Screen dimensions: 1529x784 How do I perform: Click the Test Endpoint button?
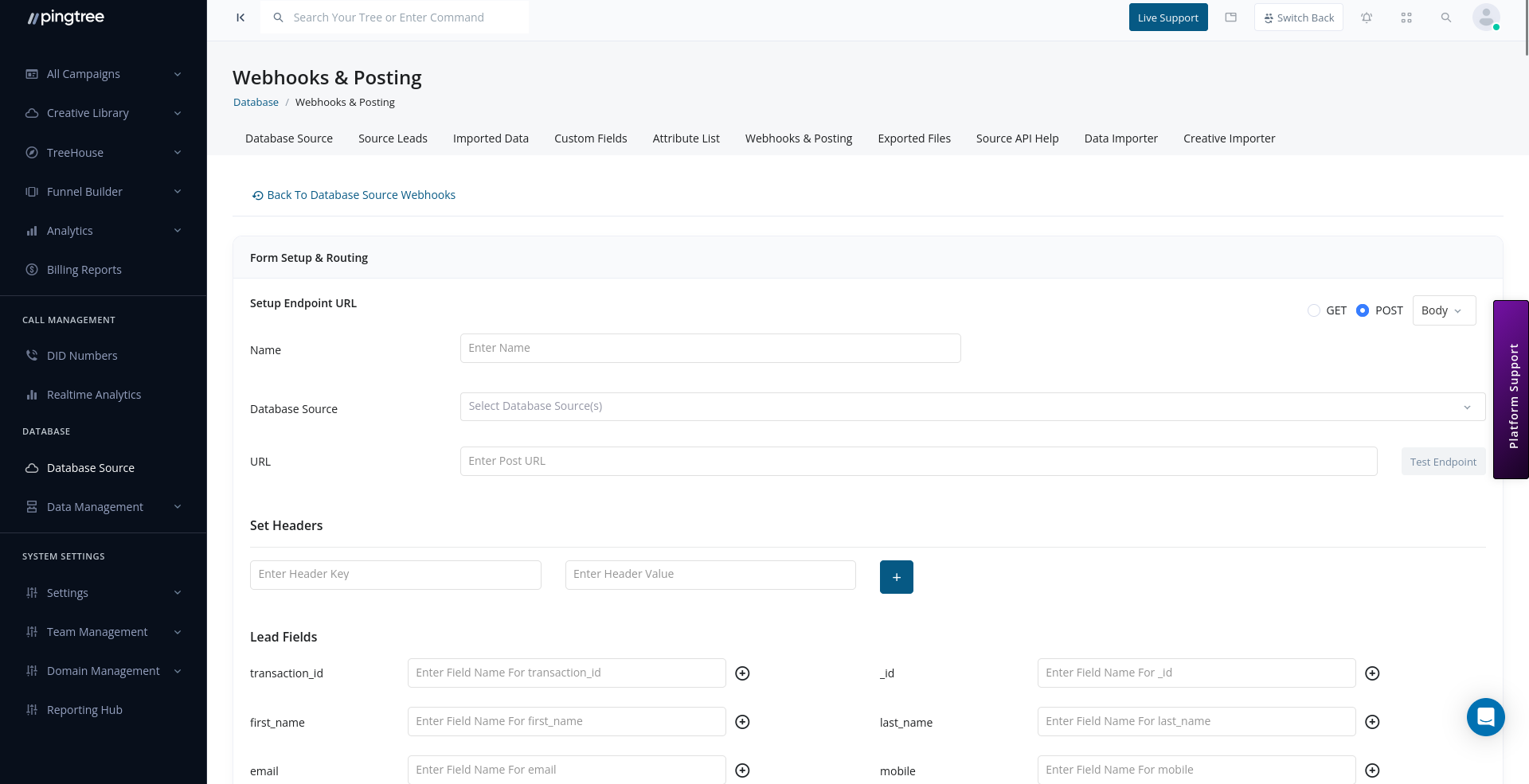pyautogui.click(x=1442, y=461)
